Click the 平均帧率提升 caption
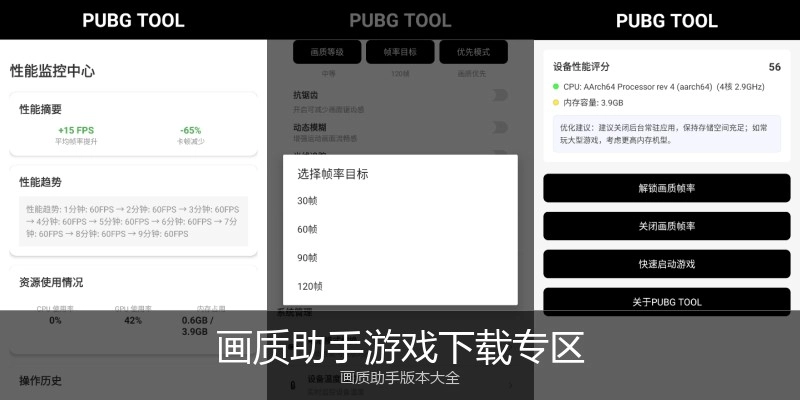The image size is (800, 400). point(76,141)
